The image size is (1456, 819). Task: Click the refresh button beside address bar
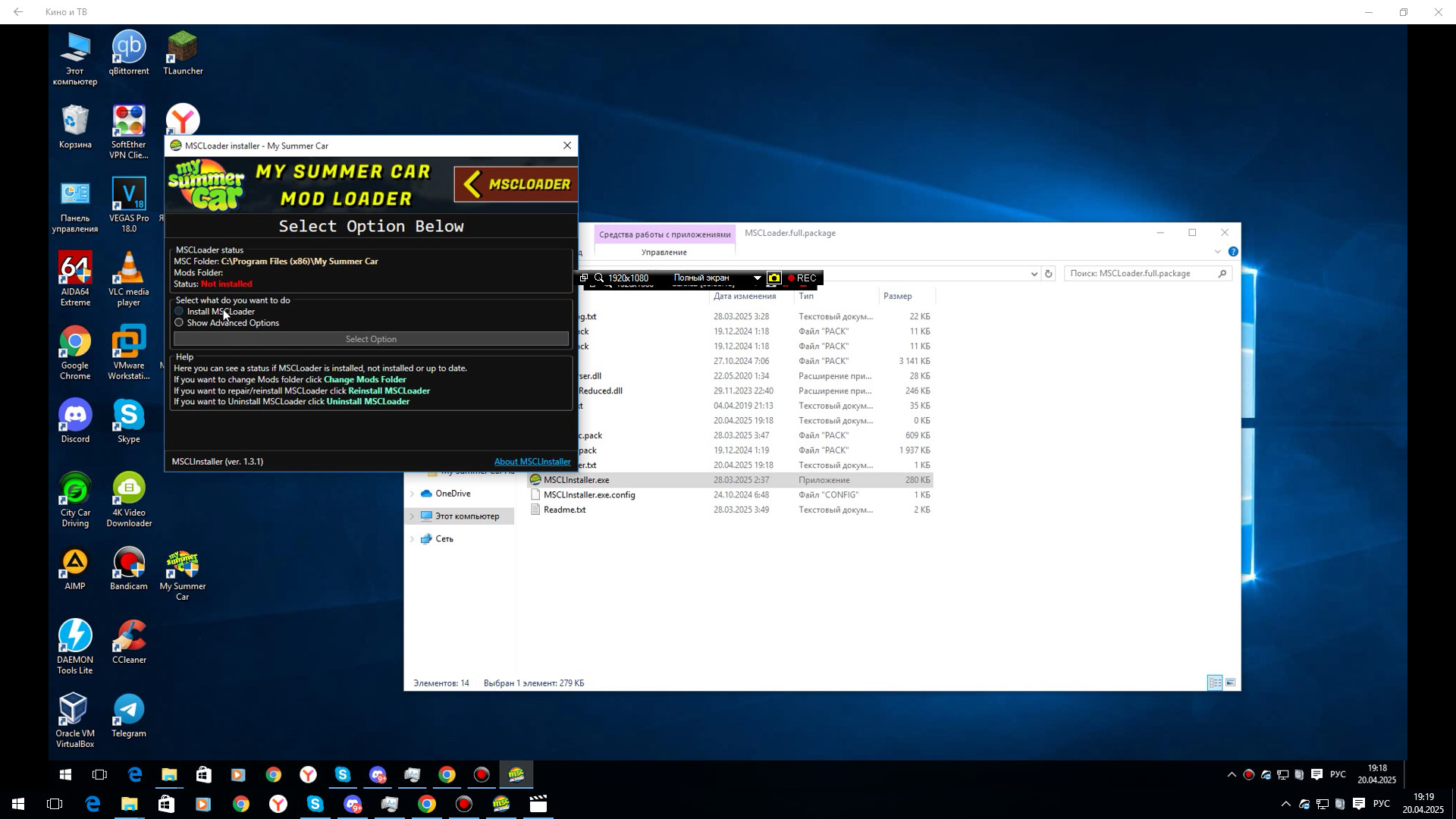1049,274
